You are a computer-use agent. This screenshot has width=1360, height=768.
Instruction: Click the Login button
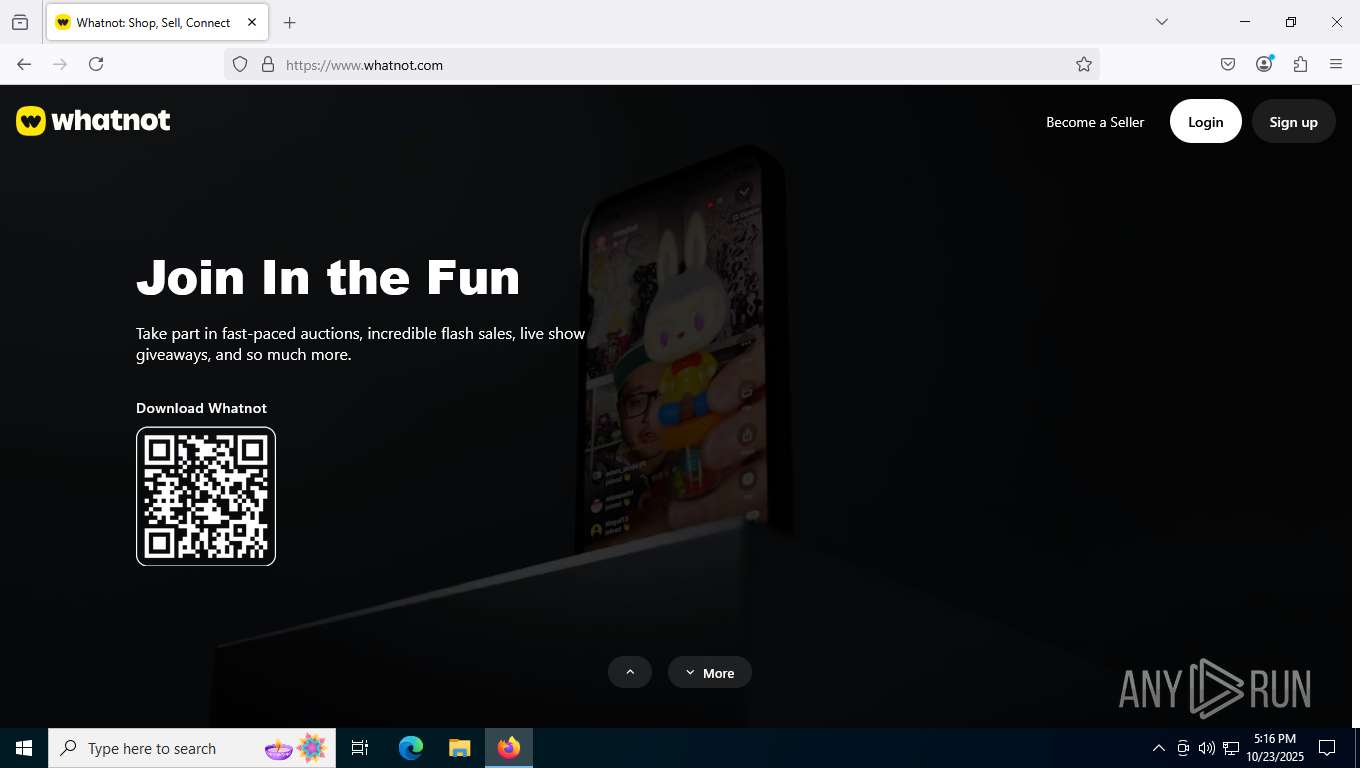[1205, 122]
